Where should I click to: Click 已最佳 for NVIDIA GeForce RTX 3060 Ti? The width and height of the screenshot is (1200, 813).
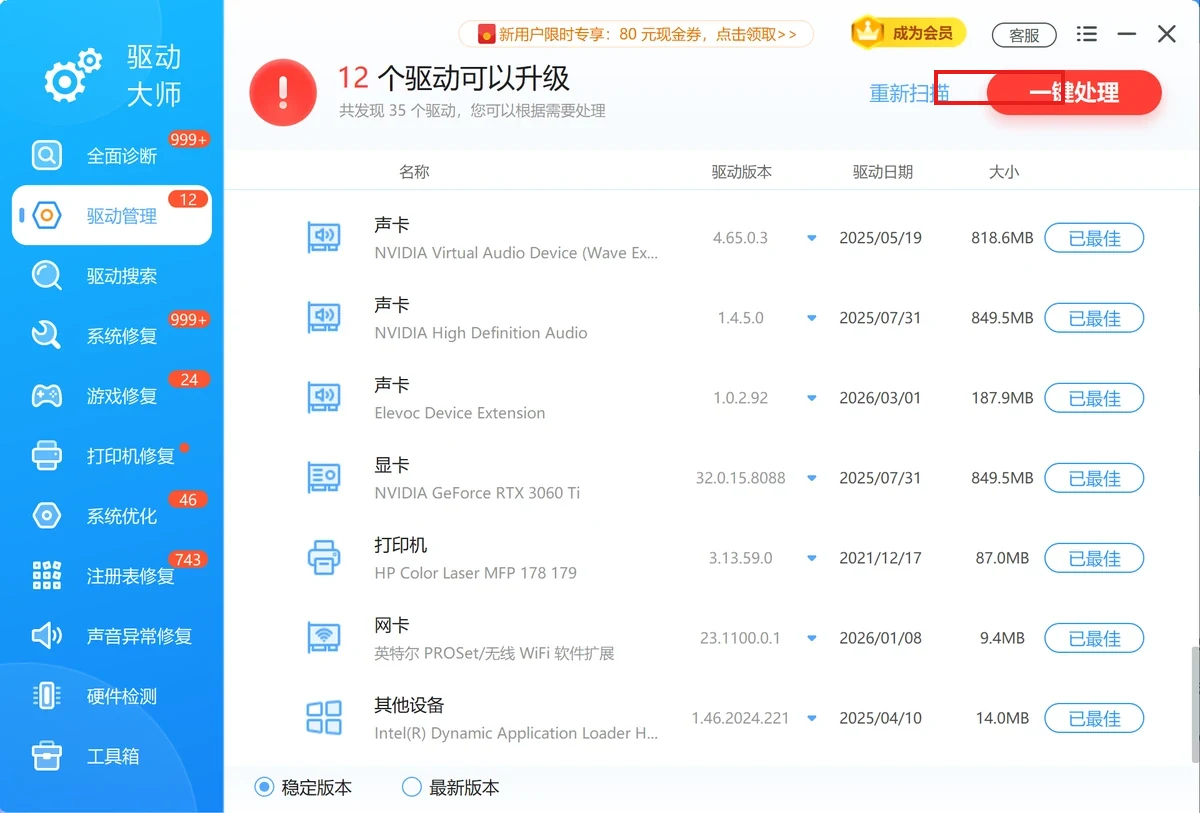(x=1094, y=478)
